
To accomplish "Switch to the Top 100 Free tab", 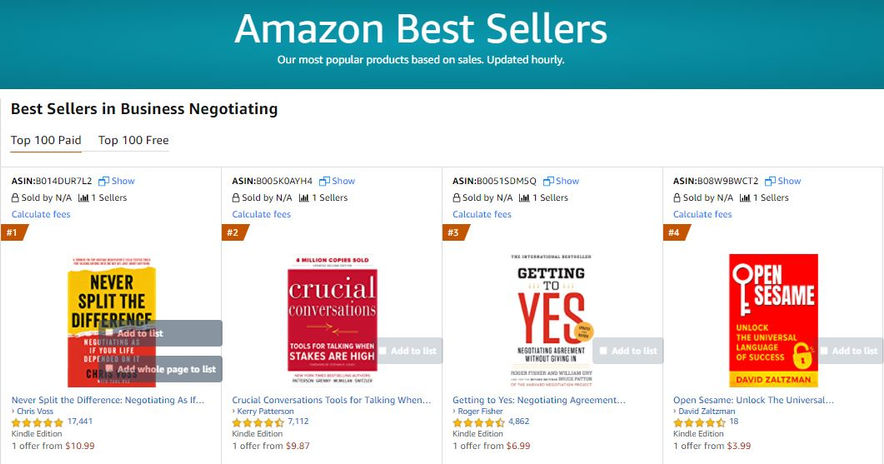I will [x=133, y=140].
